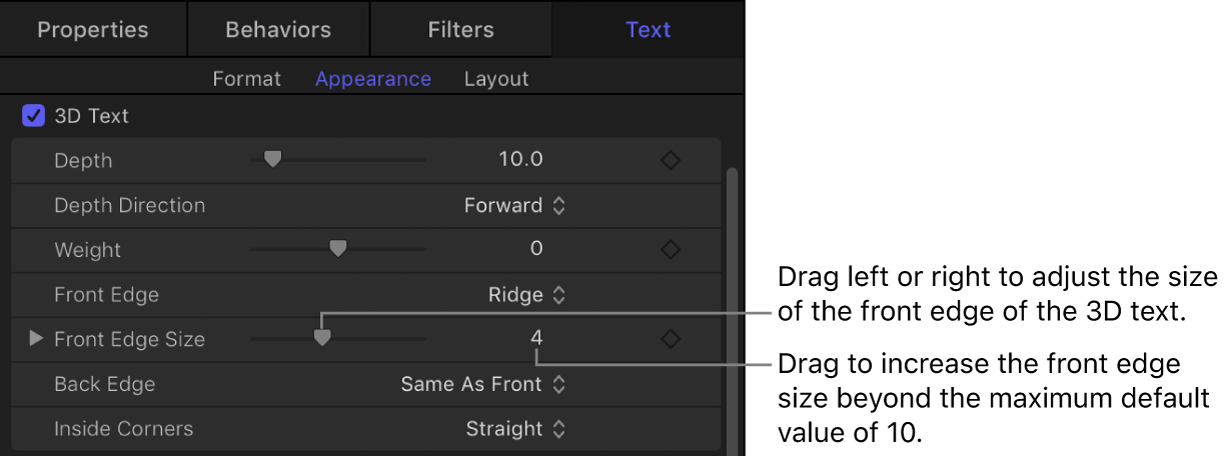Disable the 3D Text checkbox
The height and width of the screenshot is (460, 1226).
click(33, 116)
